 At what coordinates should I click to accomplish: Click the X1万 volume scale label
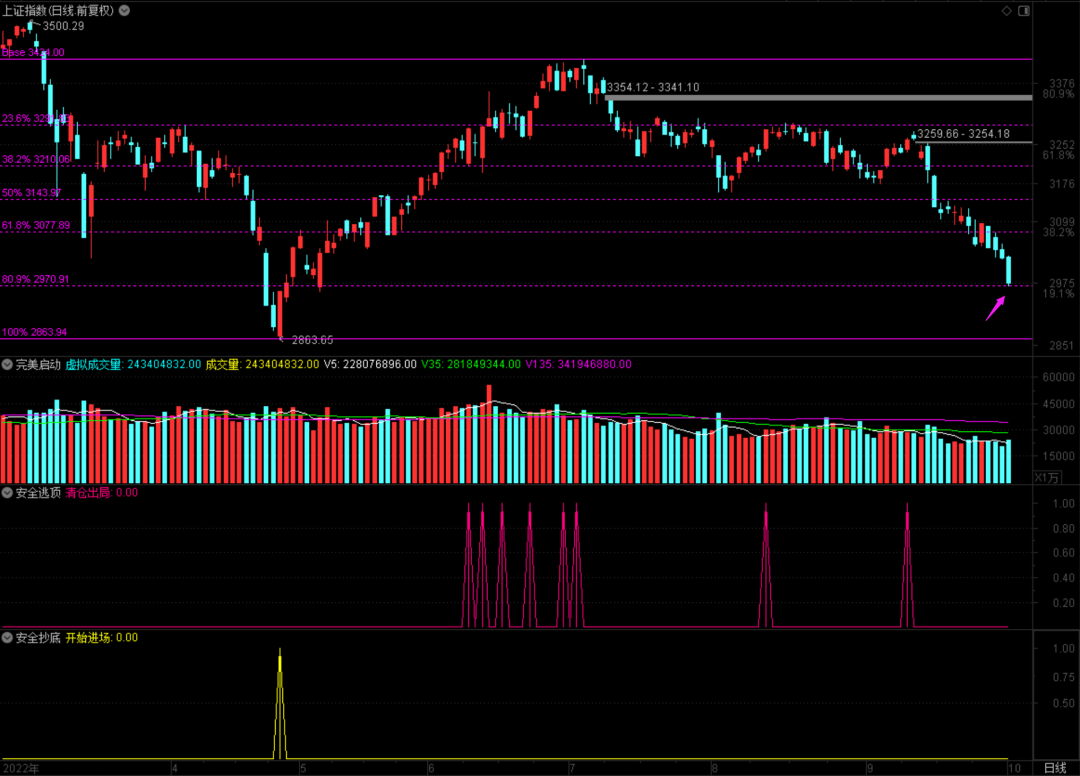click(x=1045, y=476)
